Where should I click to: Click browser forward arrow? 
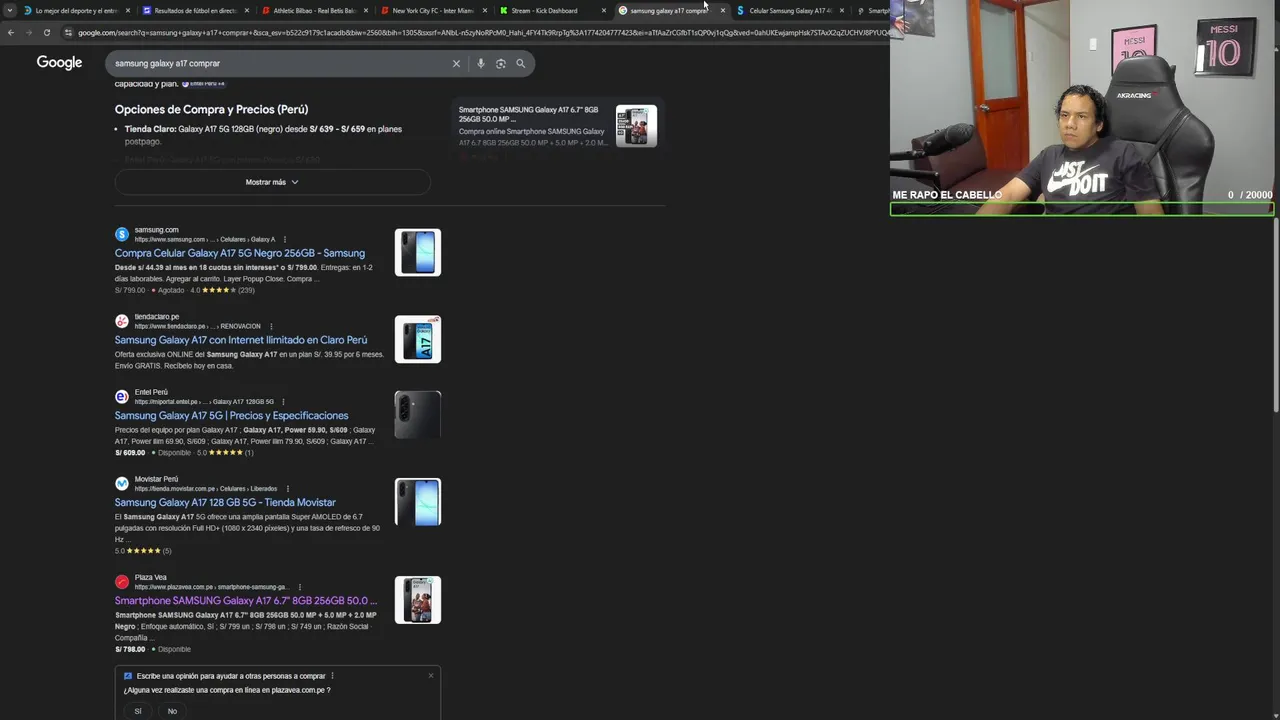[x=28, y=33]
